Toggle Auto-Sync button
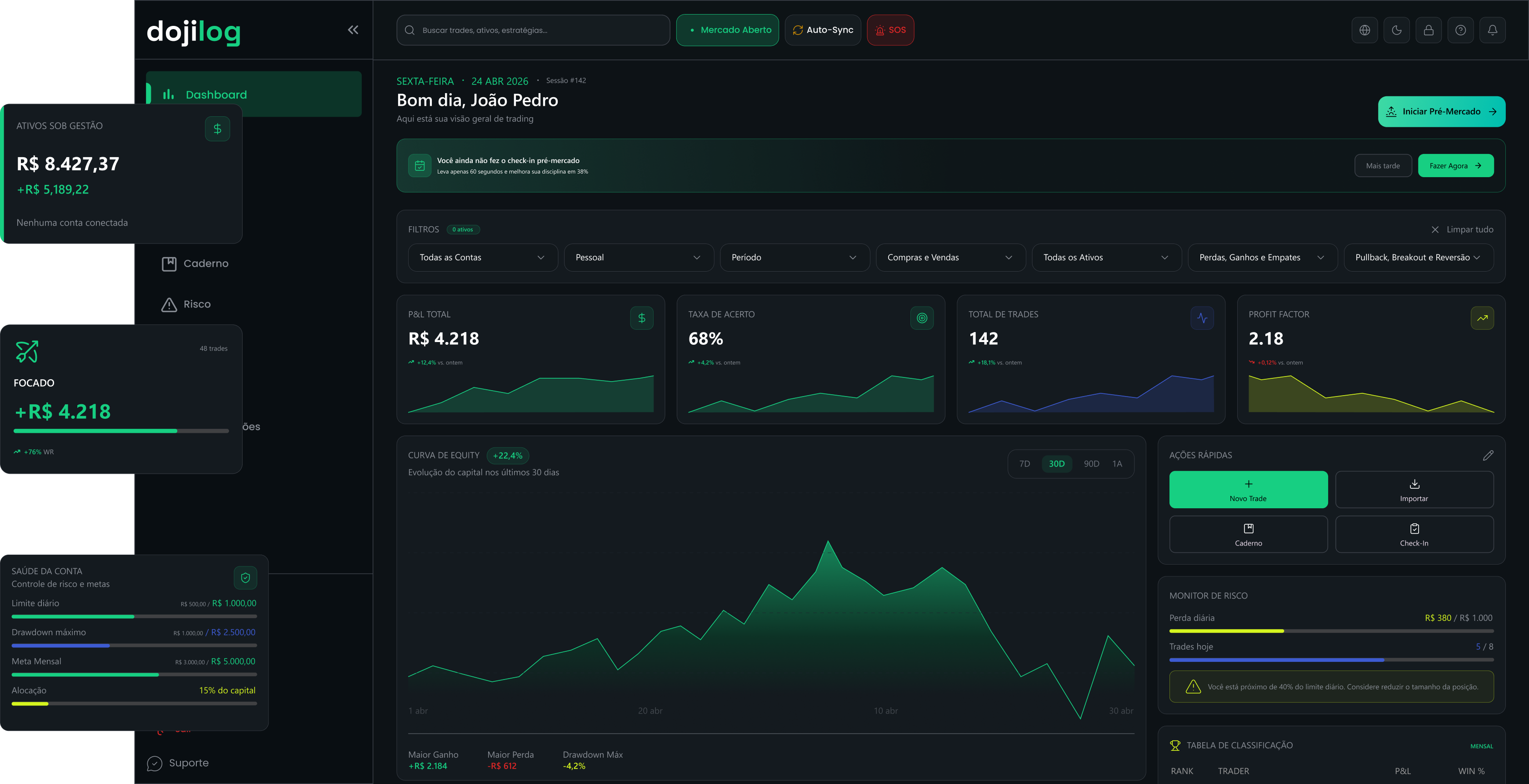Image resolution: width=1529 pixels, height=784 pixels. tap(823, 30)
